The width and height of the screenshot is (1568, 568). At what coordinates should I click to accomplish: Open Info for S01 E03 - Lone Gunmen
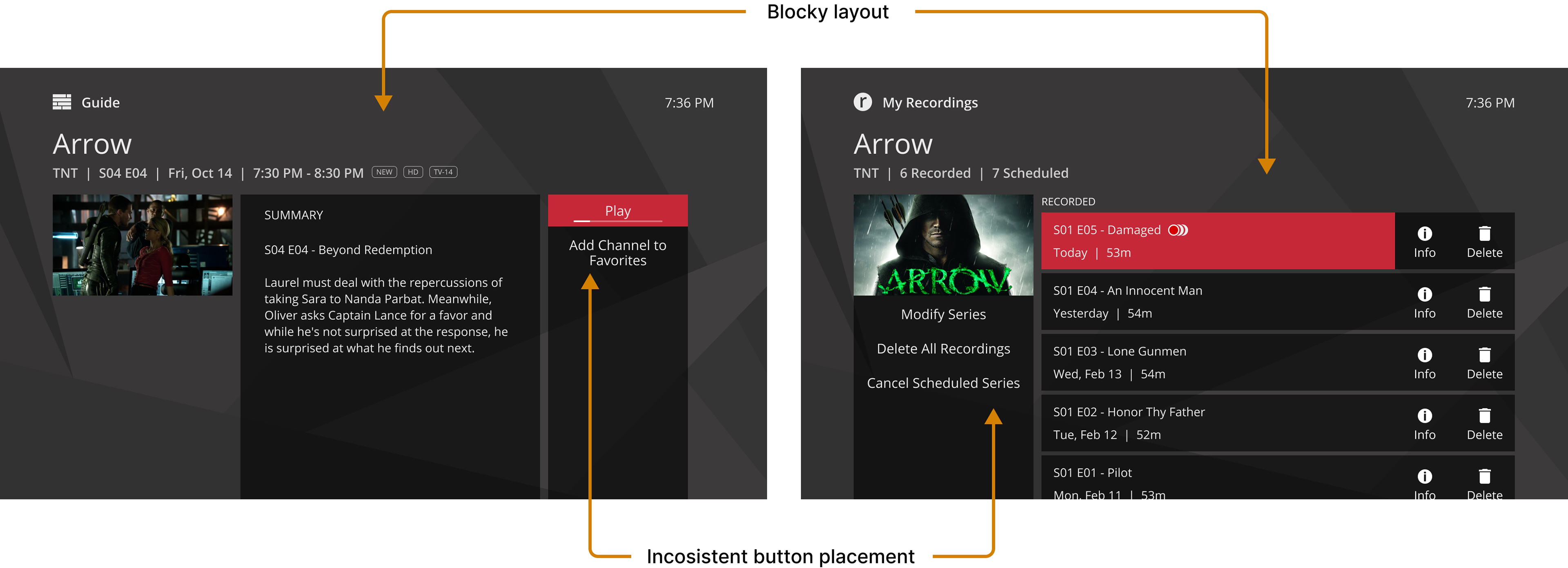point(1424,363)
